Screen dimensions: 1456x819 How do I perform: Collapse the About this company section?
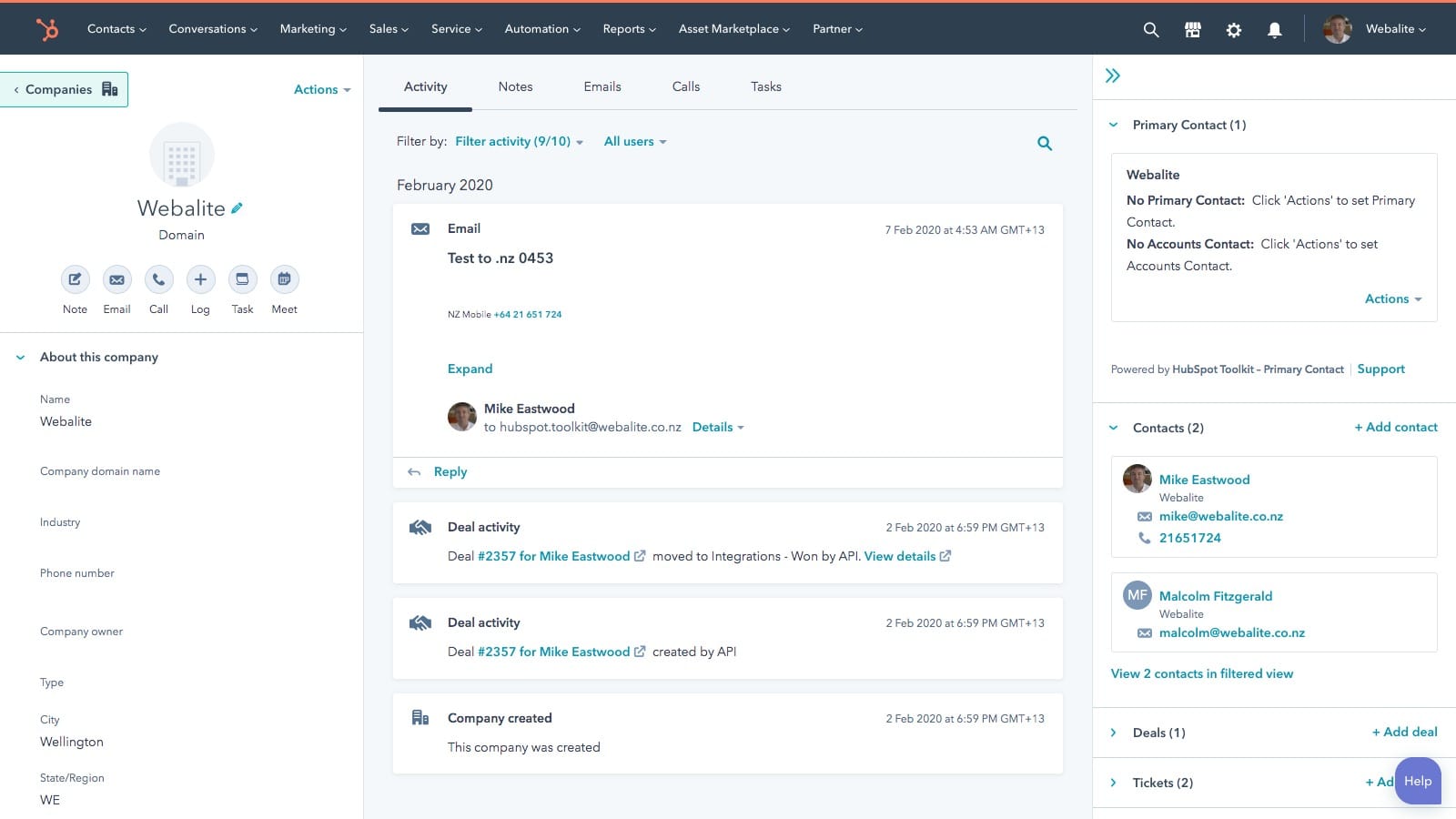point(20,357)
